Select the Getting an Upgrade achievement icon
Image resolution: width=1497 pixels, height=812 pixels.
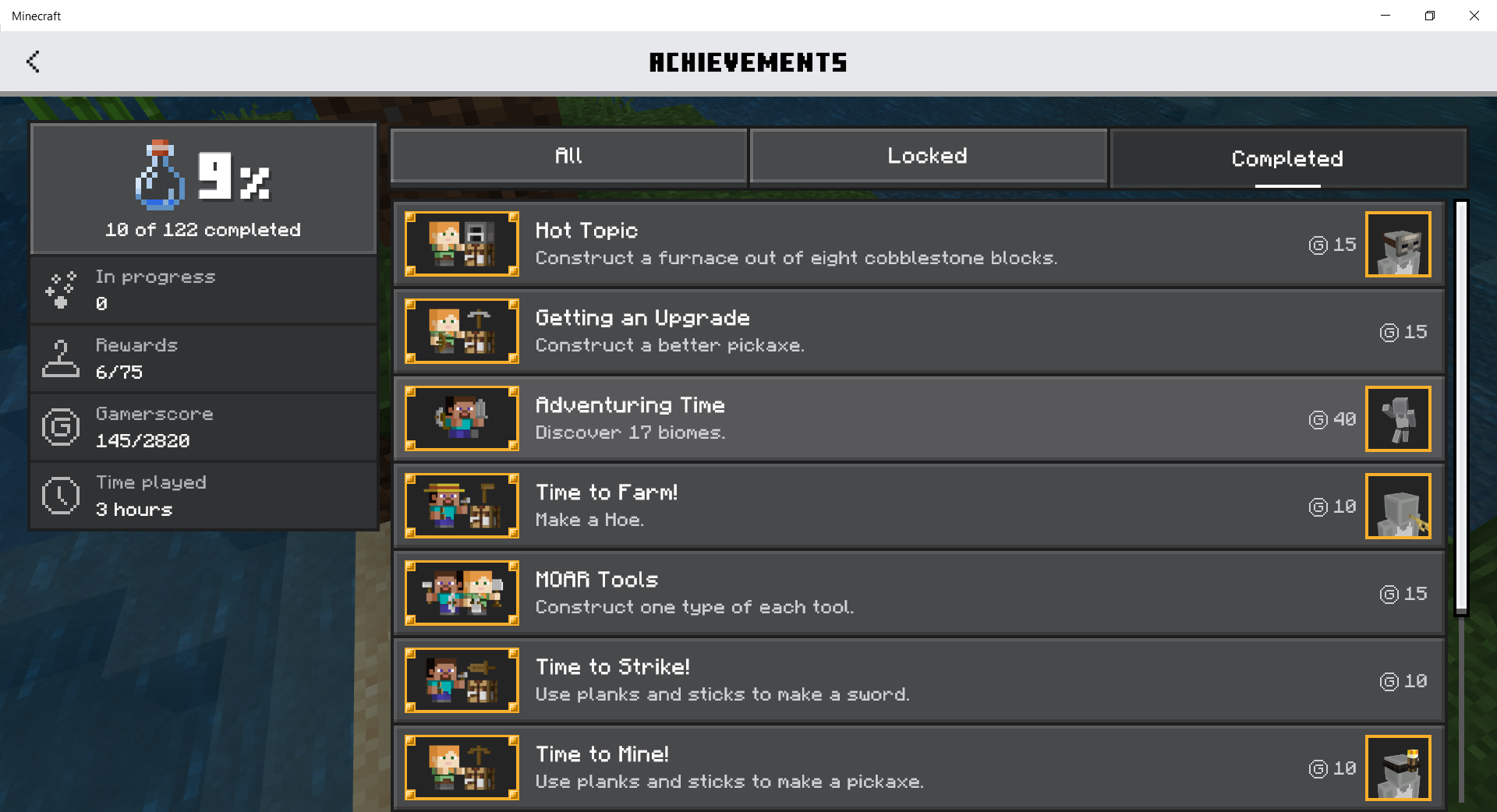click(x=462, y=331)
